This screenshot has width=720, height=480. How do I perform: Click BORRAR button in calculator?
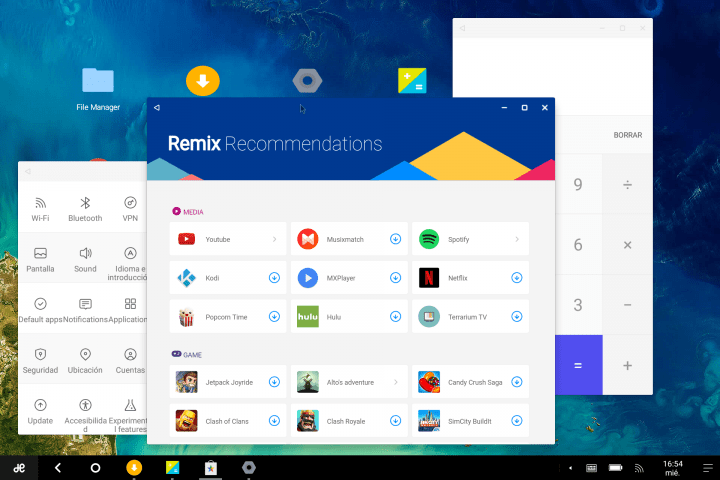click(628, 135)
